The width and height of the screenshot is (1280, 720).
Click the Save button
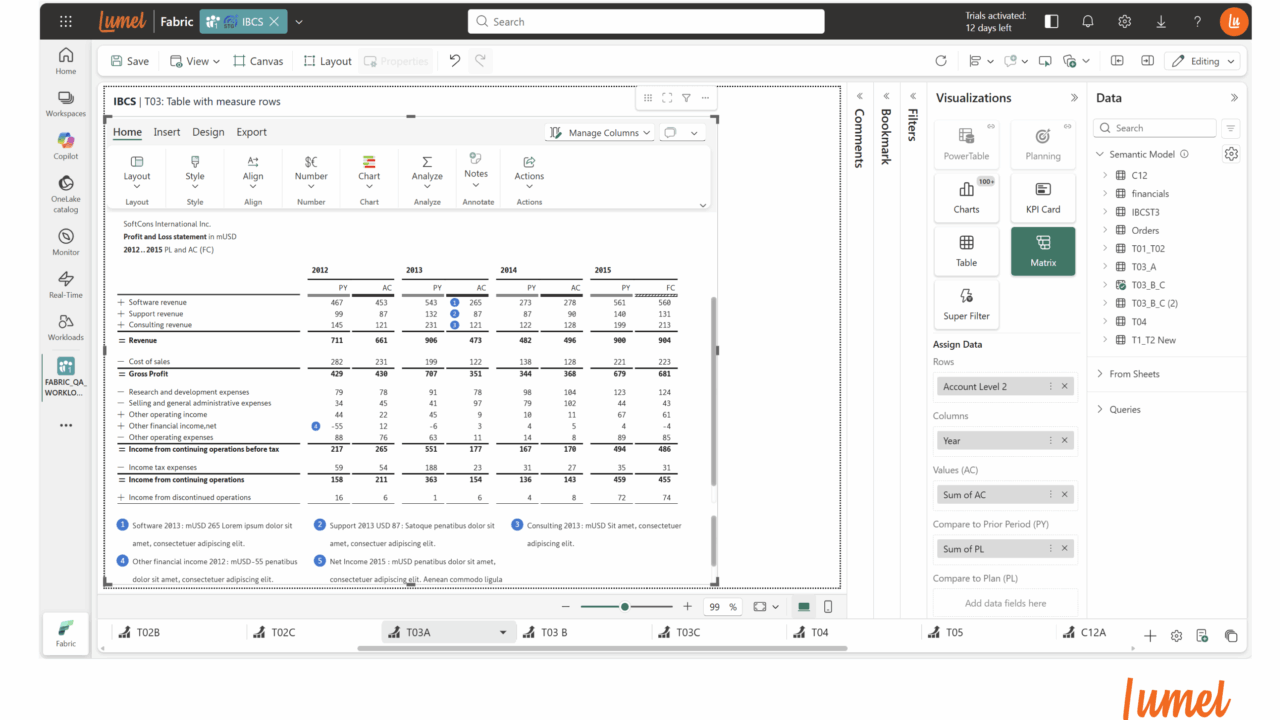pos(130,61)
